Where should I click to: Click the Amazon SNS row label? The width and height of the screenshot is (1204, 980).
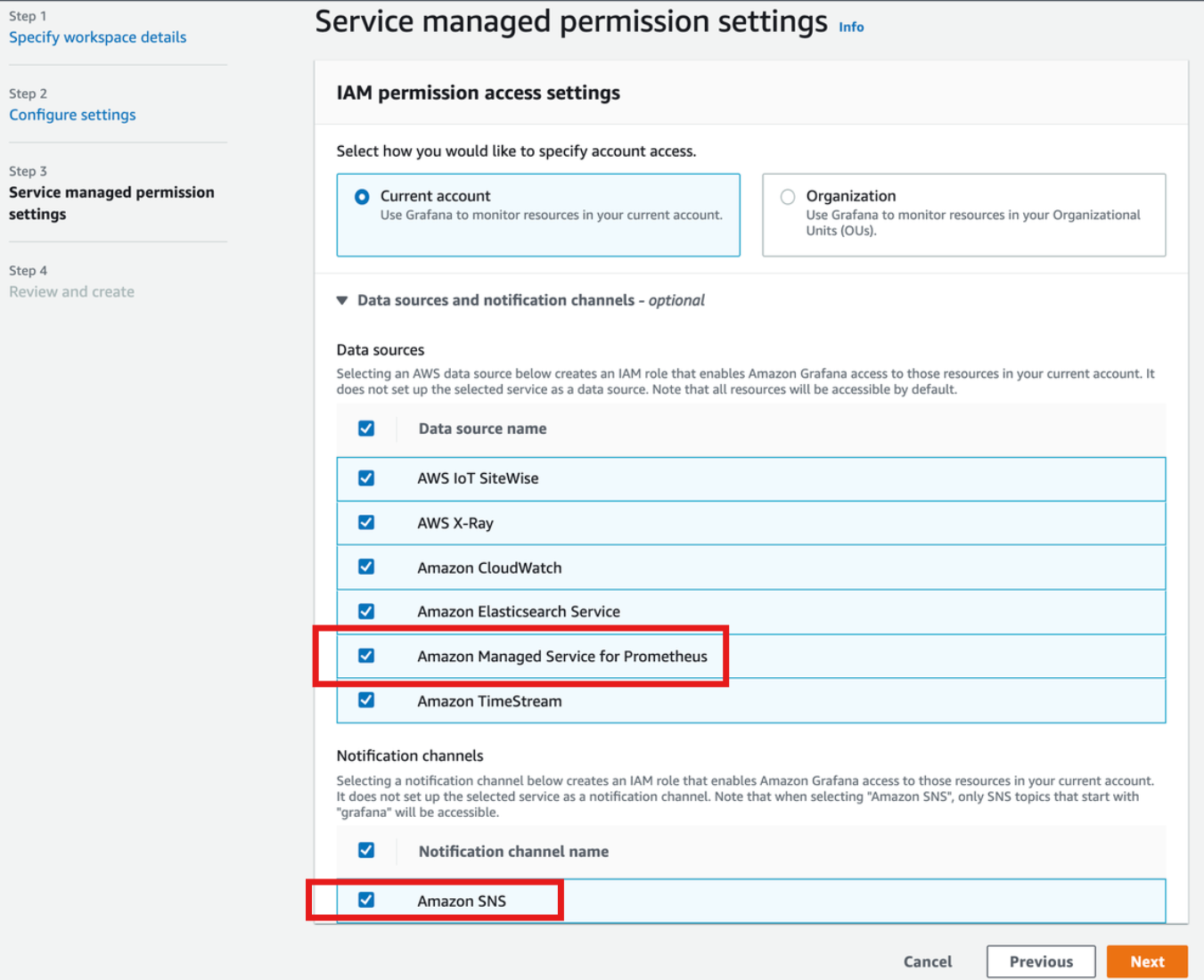462,901
